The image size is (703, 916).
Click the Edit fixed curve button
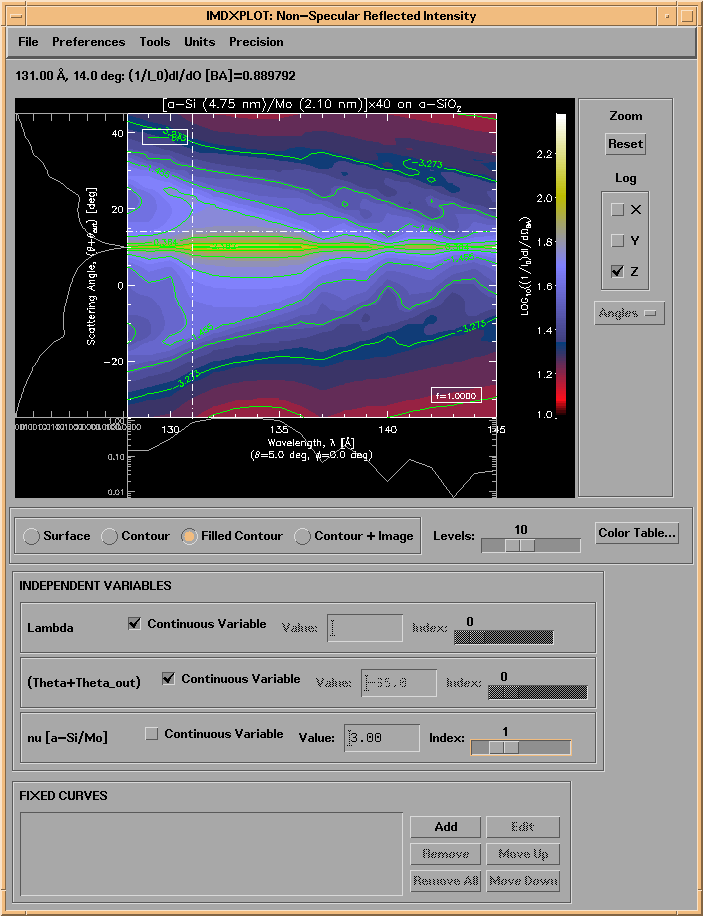523,827
